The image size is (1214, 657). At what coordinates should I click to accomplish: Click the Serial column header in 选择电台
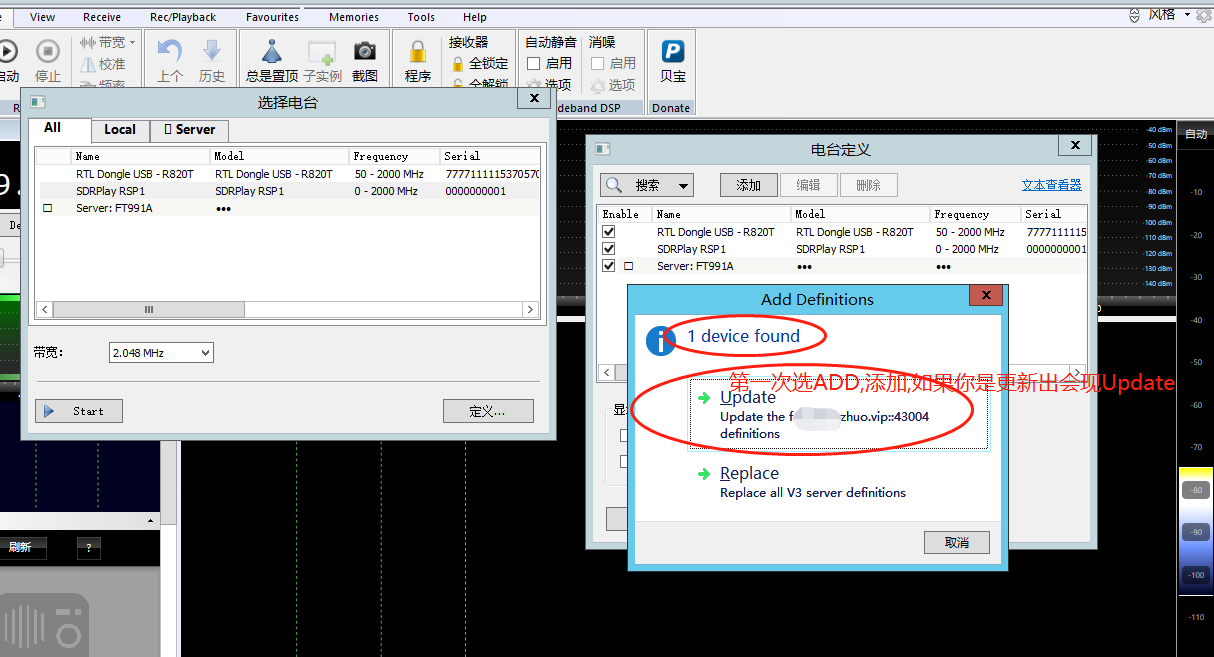tap(490, 156)
